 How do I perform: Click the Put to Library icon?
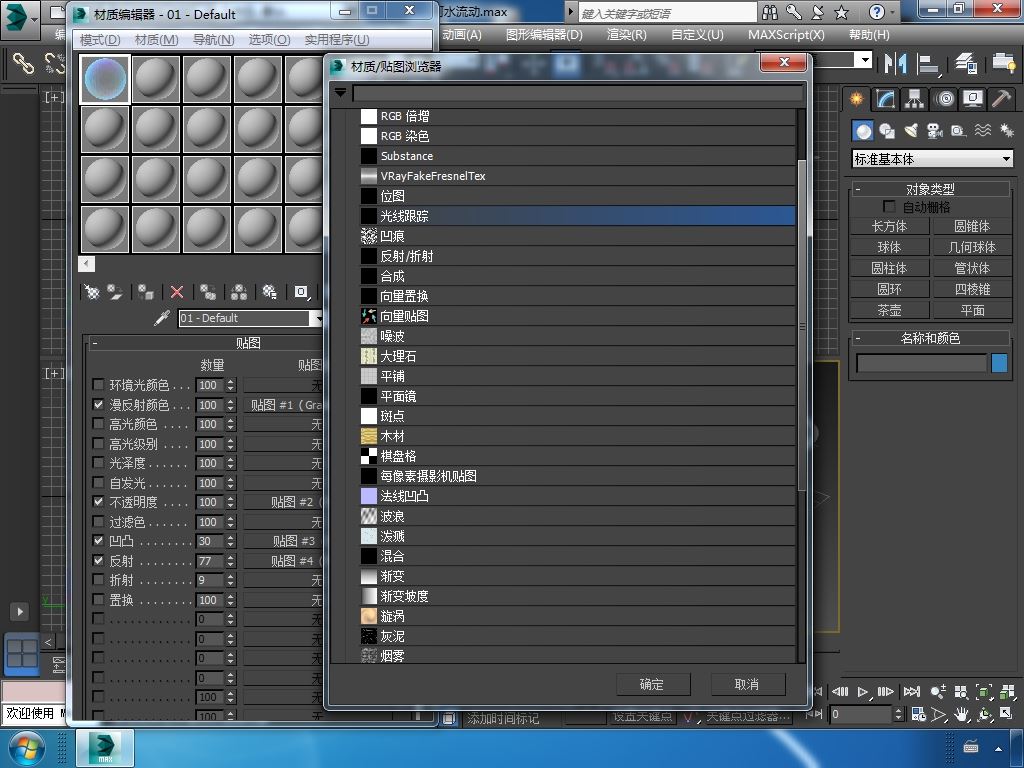tap(270, 292)
